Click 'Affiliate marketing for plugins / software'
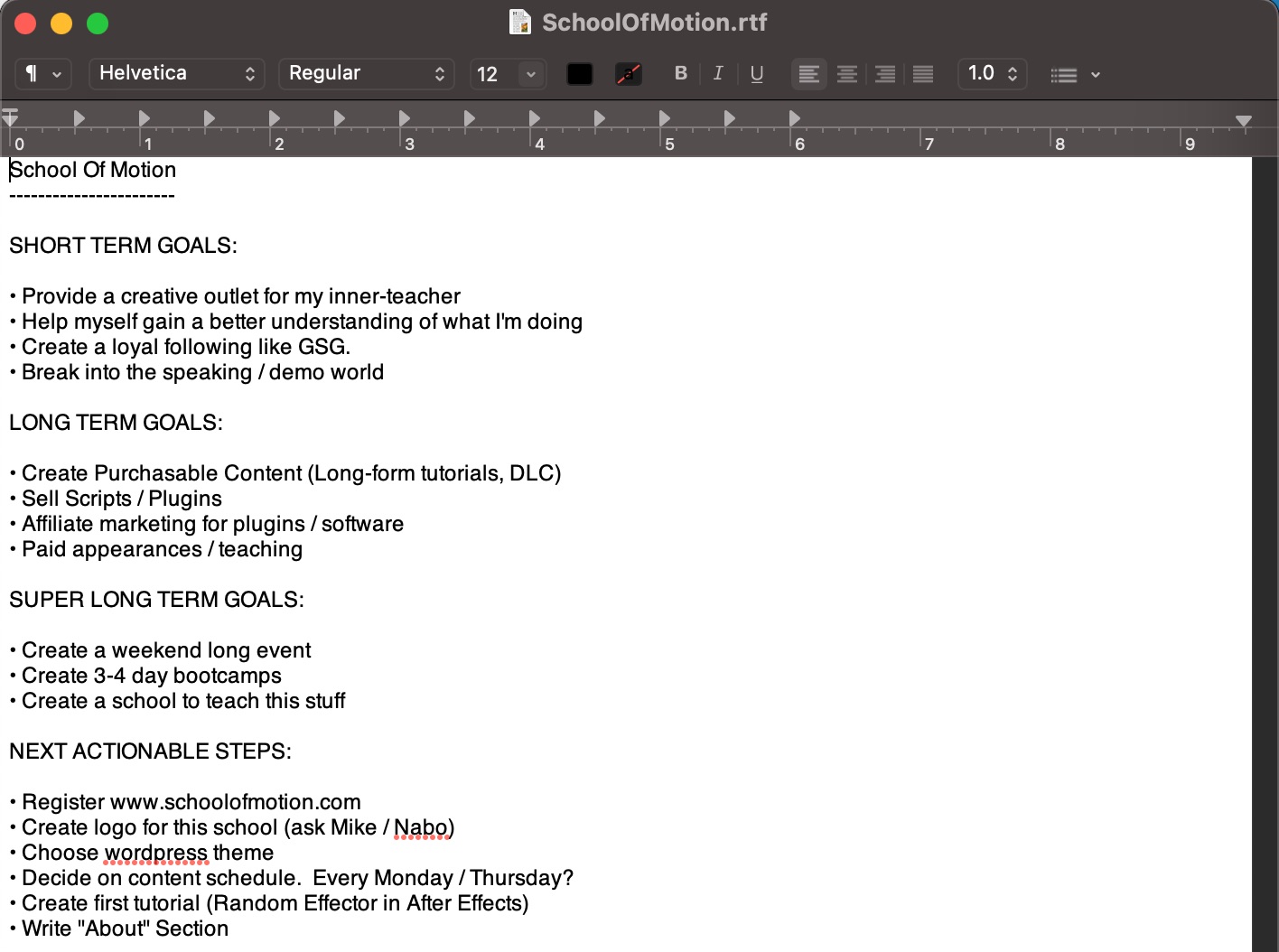The width and height of the screenshot is (1279, 952). pos(207,524)
